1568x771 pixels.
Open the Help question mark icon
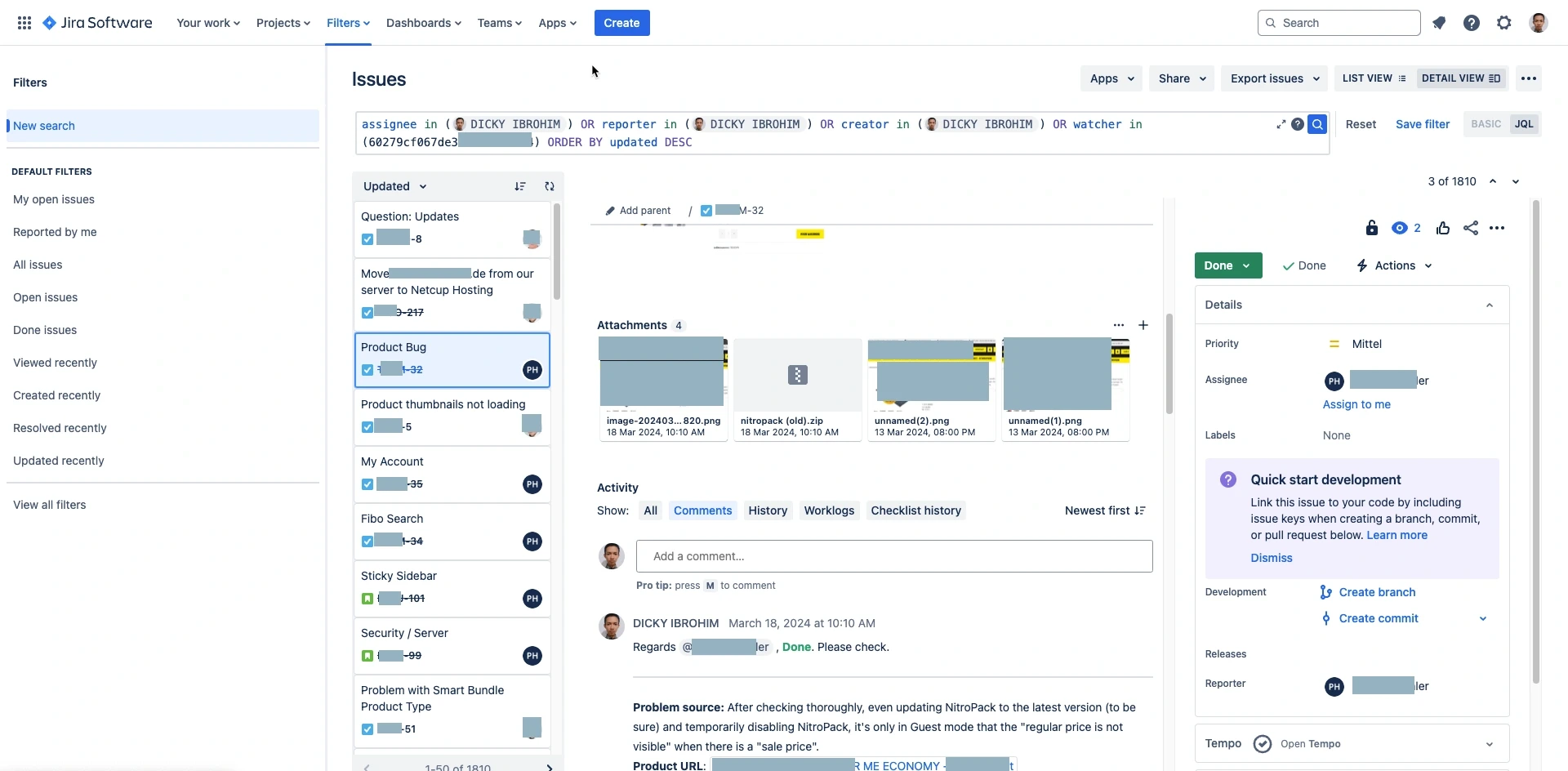[x=1472, y=23]
